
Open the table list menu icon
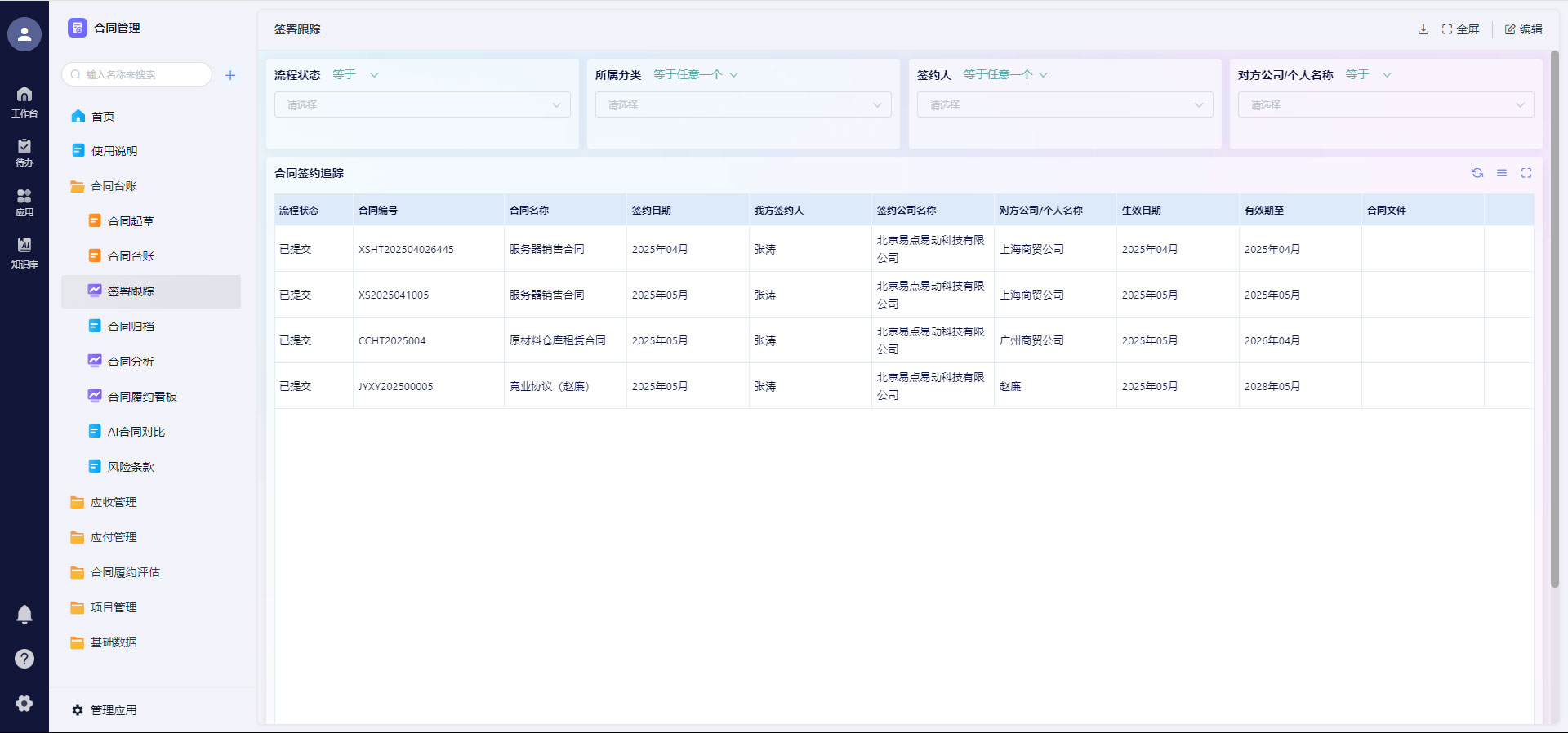click(1502, 173)
